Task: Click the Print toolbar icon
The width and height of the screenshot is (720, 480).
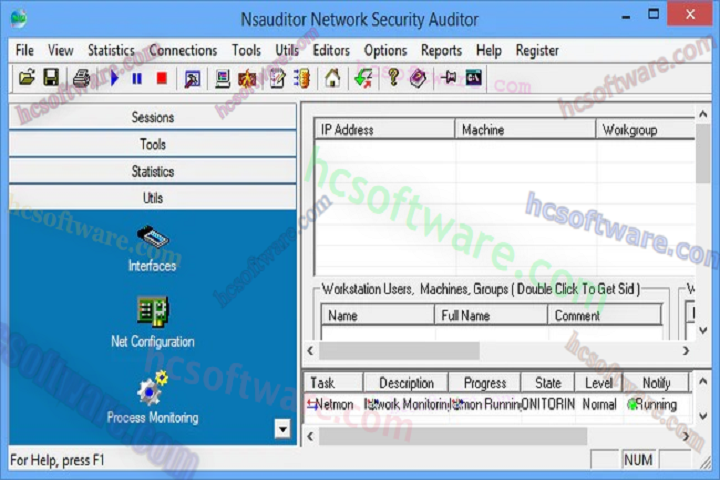Action: tap(82, 78)
